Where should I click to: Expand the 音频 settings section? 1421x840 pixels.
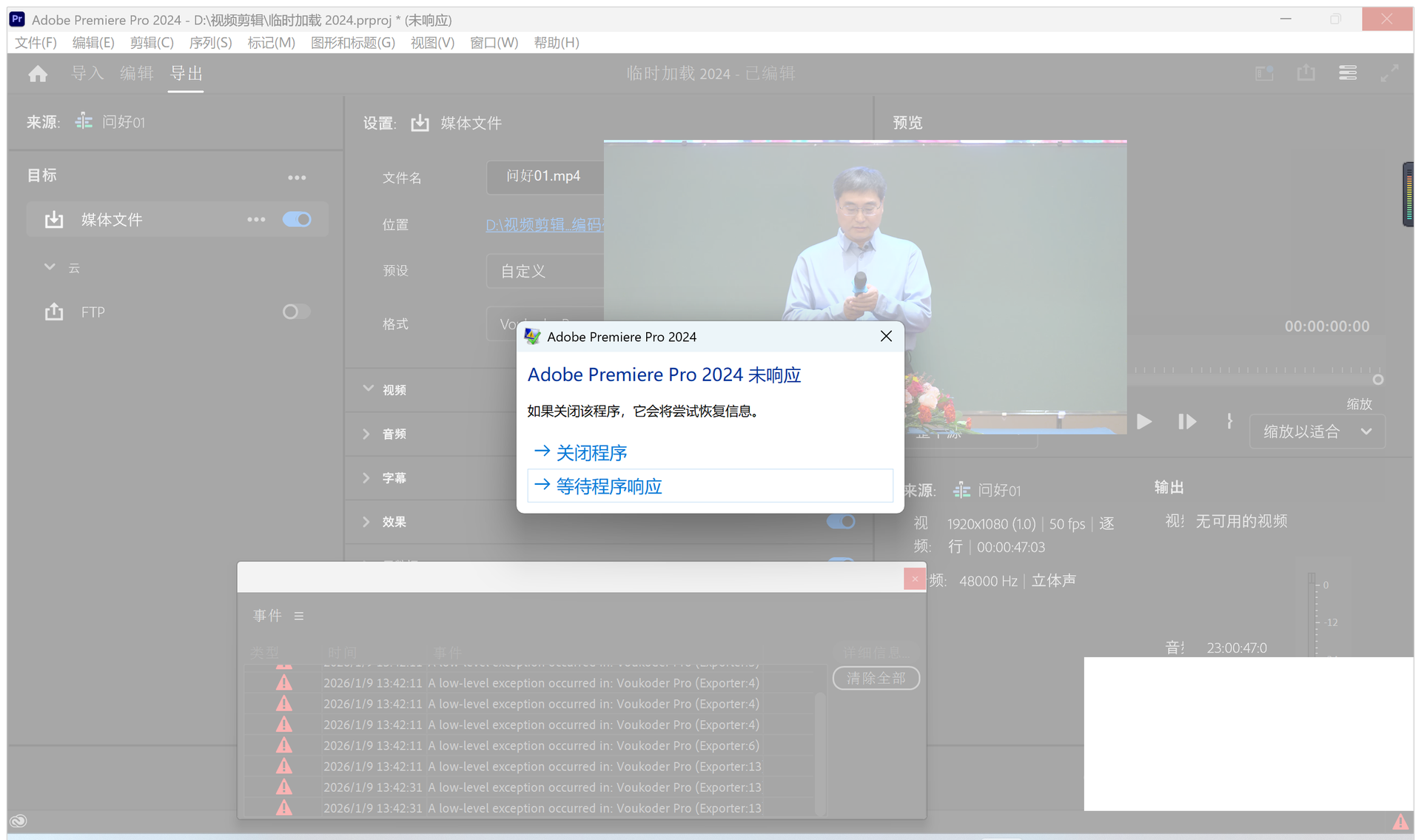[366, 434]
